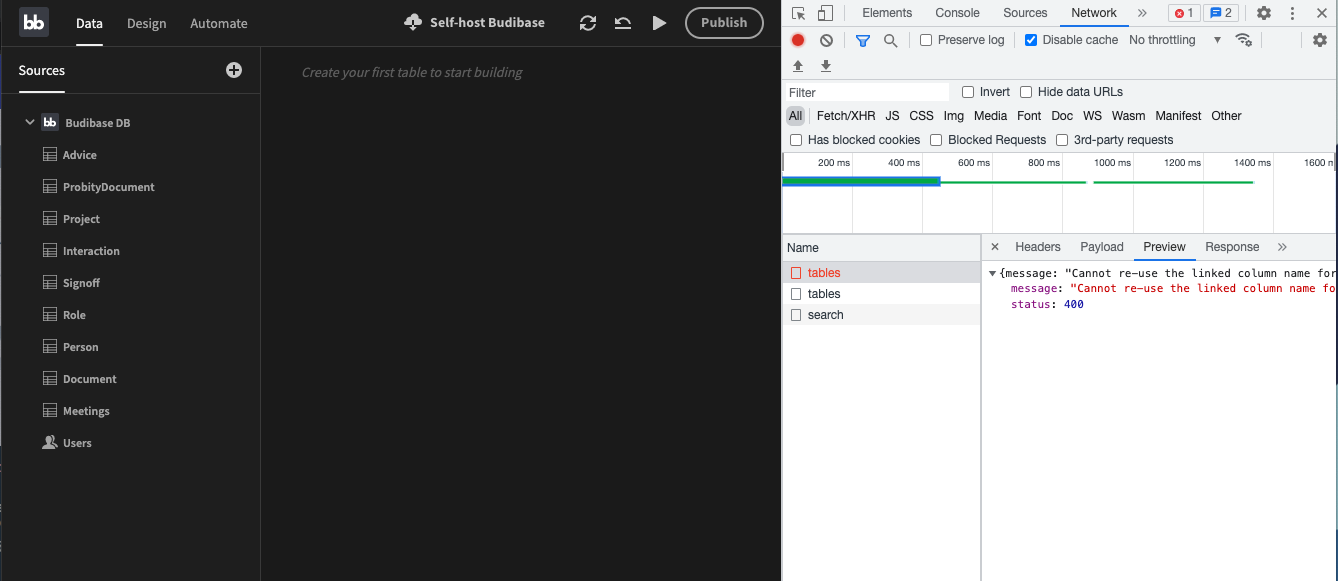
Task: Click the network Filter text field
Action: coord(866,92)
